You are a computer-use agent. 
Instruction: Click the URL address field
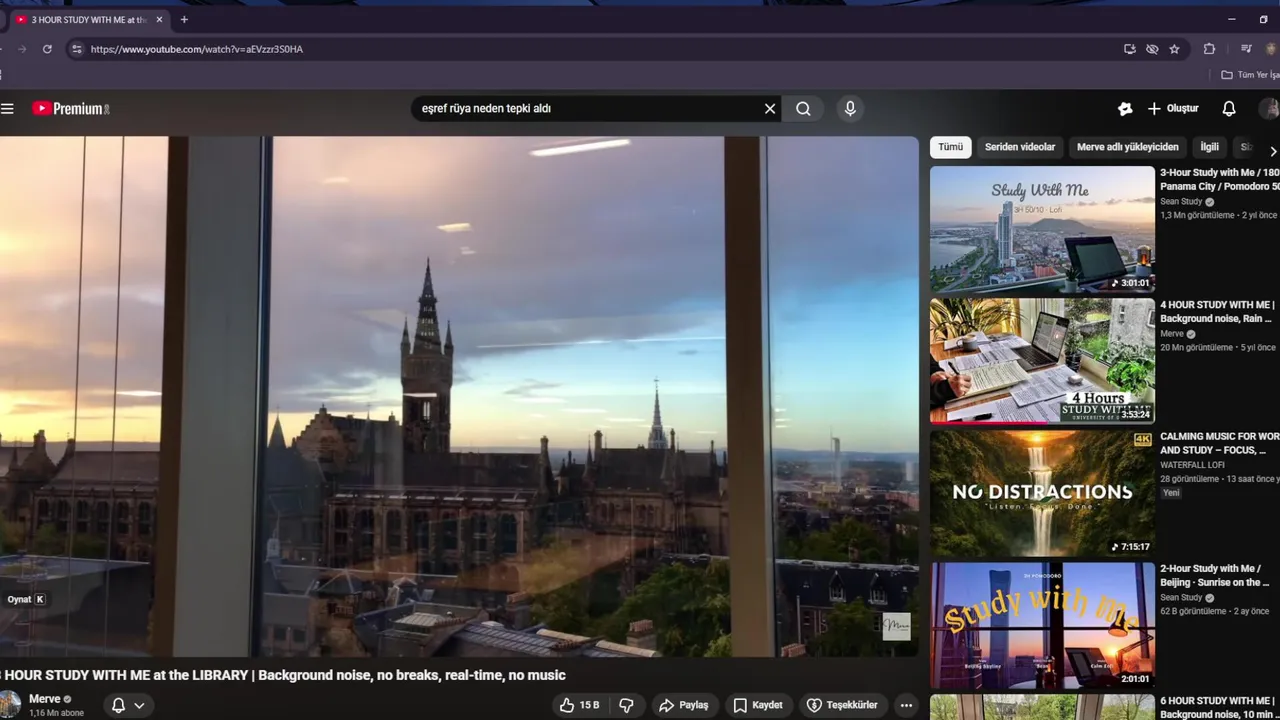600,49
